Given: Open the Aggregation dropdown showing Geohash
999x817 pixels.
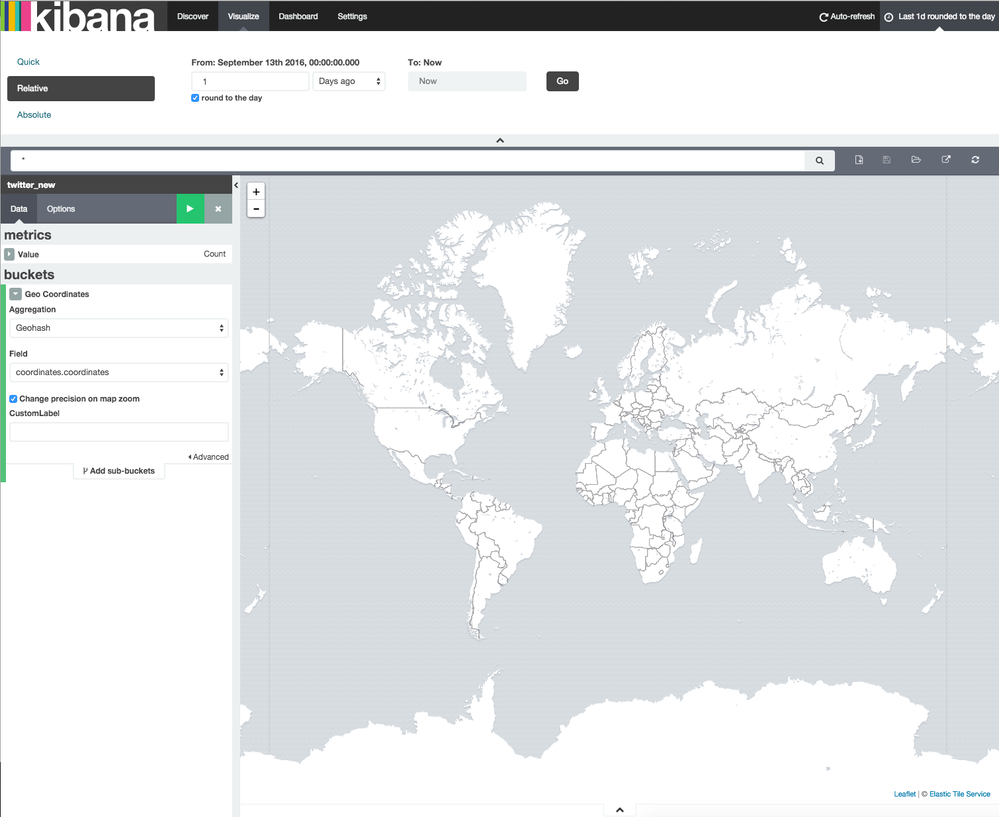Looking at the screenshot, I should click(118, 329).
